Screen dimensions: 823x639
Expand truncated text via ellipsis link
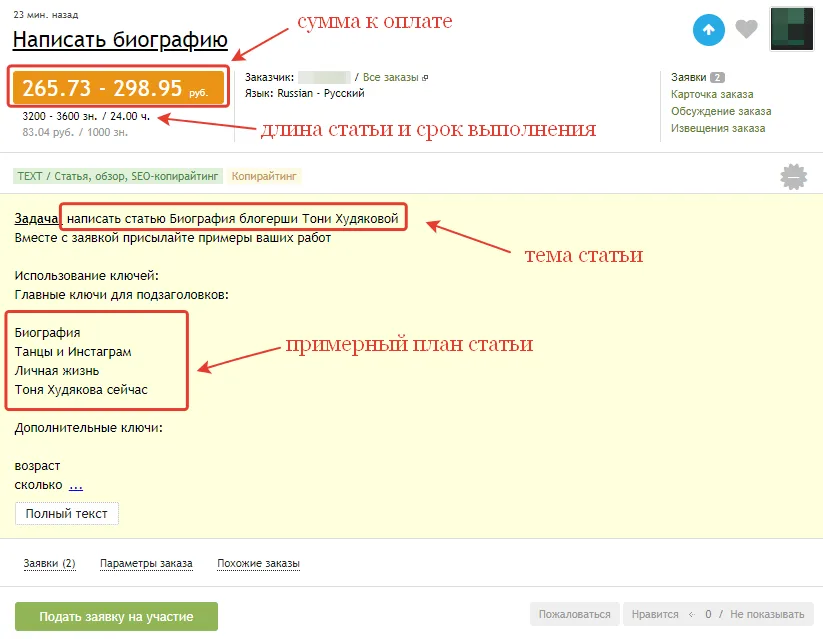(x=76, y=485)
